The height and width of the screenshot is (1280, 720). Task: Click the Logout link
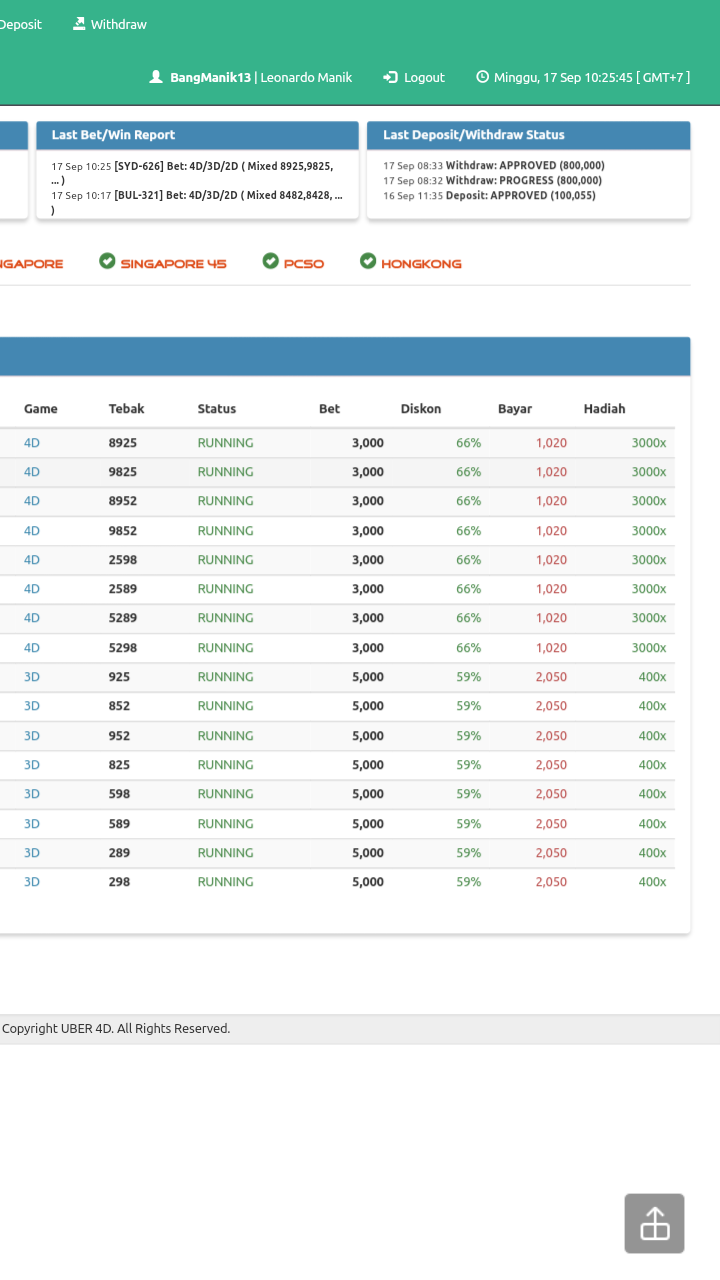(424, 77)
